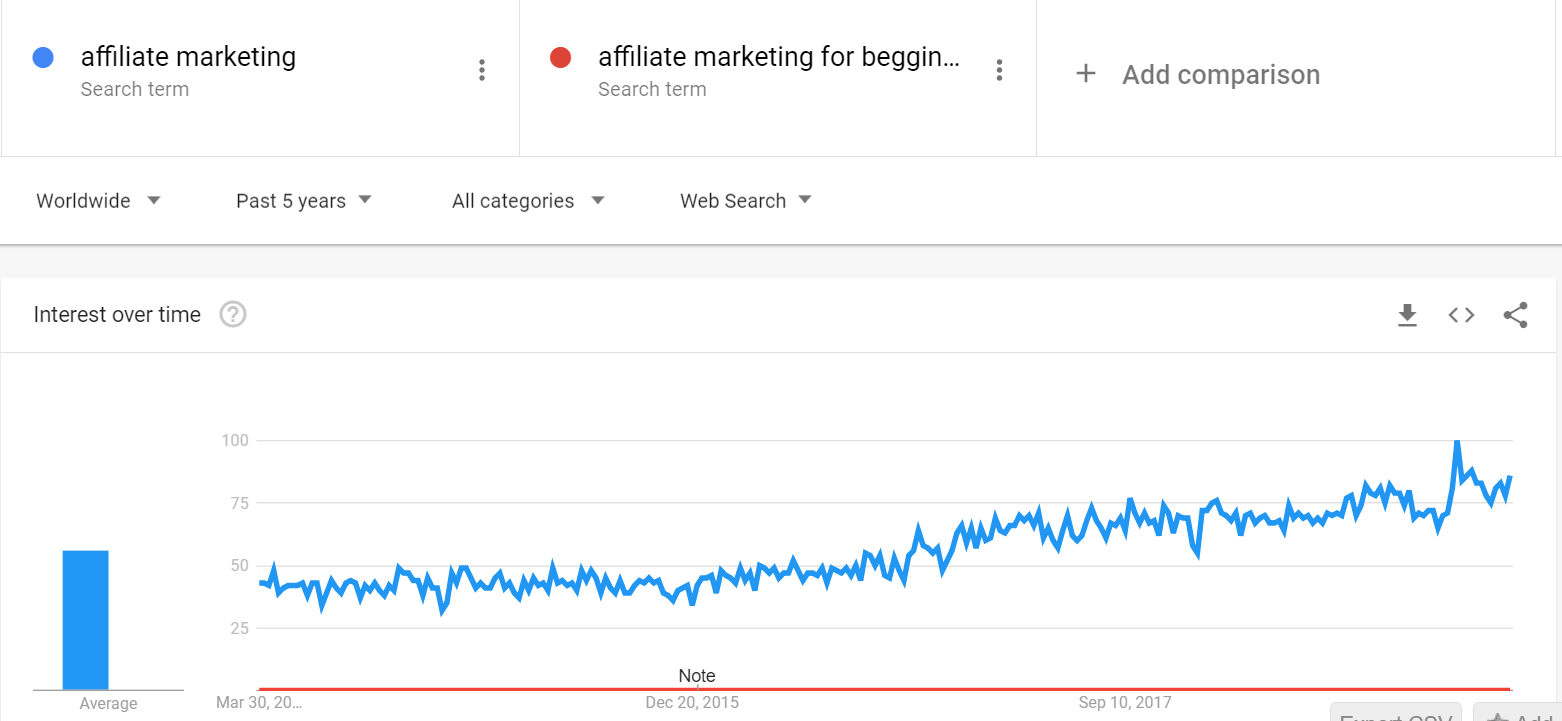Click the Add comparison button
The image size is (1562, 721).
1198,74
